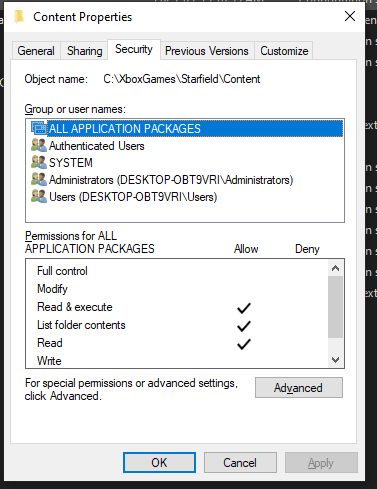Switch to the General tab

(x=36, y=51)
